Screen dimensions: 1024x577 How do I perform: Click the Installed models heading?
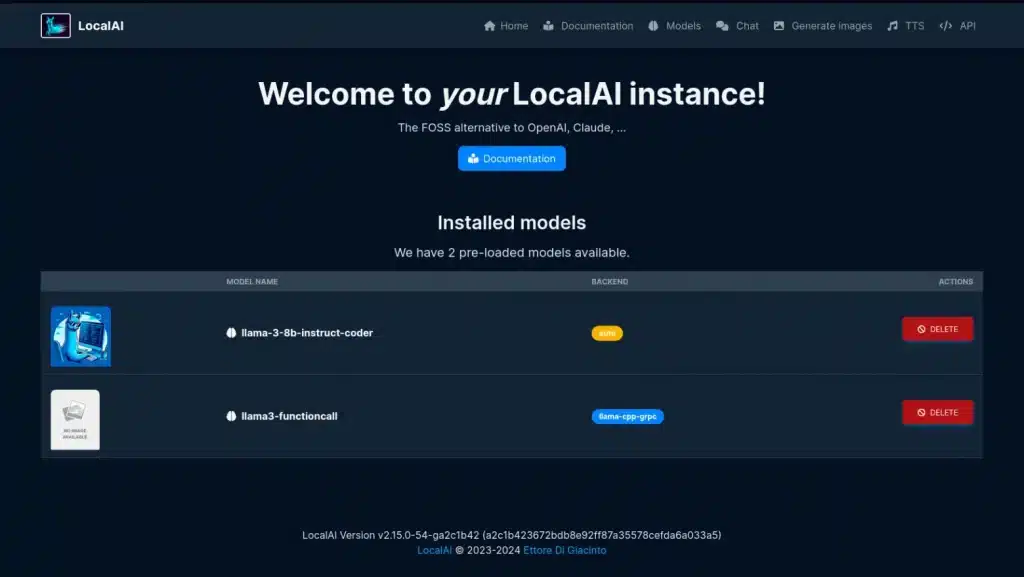click(x=511, y=223)
